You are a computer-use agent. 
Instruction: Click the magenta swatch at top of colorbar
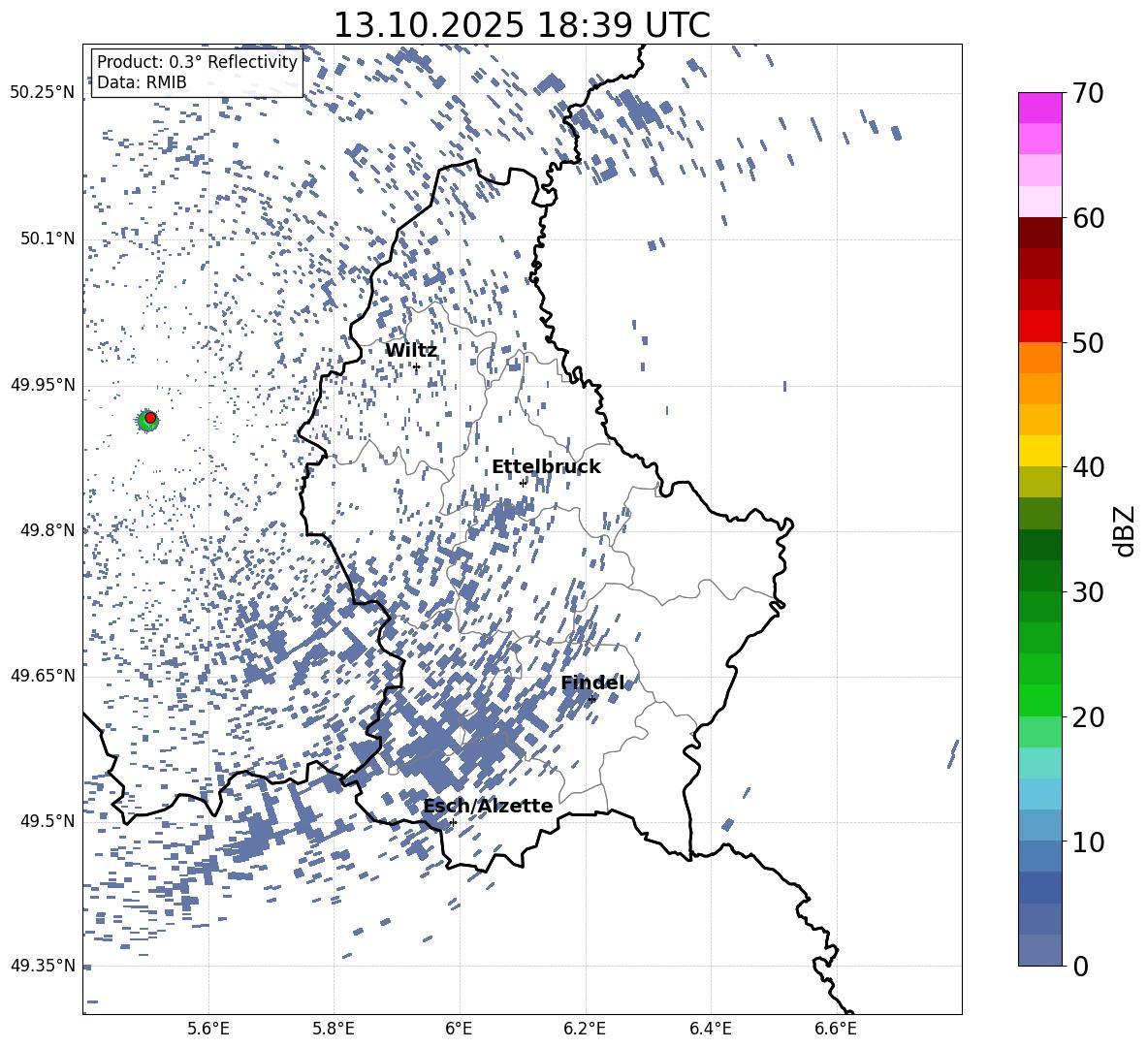click(x=1040, y=108)
